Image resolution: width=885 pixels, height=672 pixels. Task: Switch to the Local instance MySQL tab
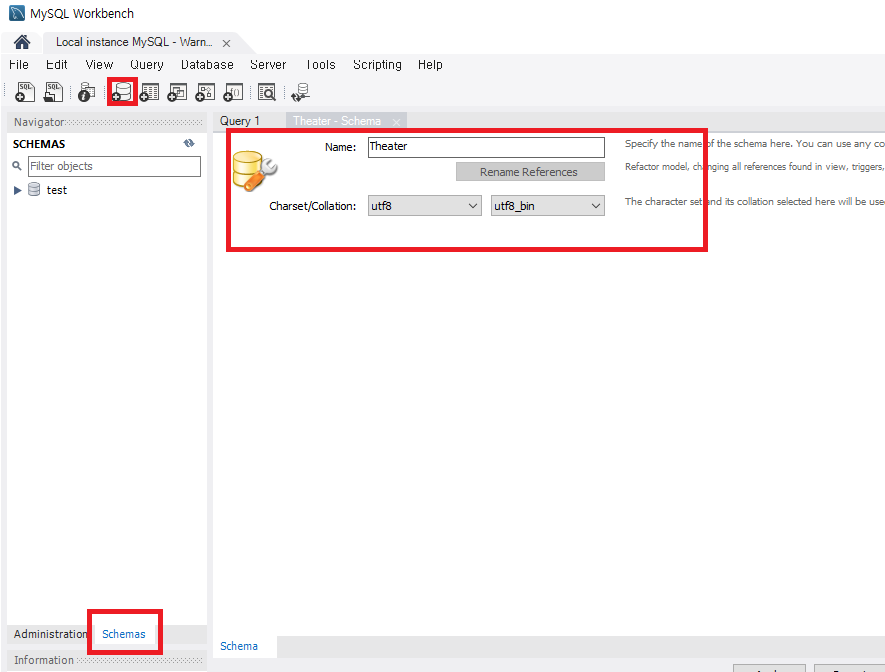pyautogui.click(x=134, y=42)
